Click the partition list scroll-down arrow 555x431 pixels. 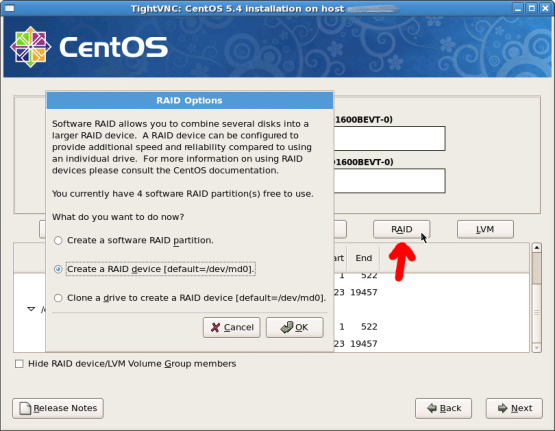(x=537, y=347)
